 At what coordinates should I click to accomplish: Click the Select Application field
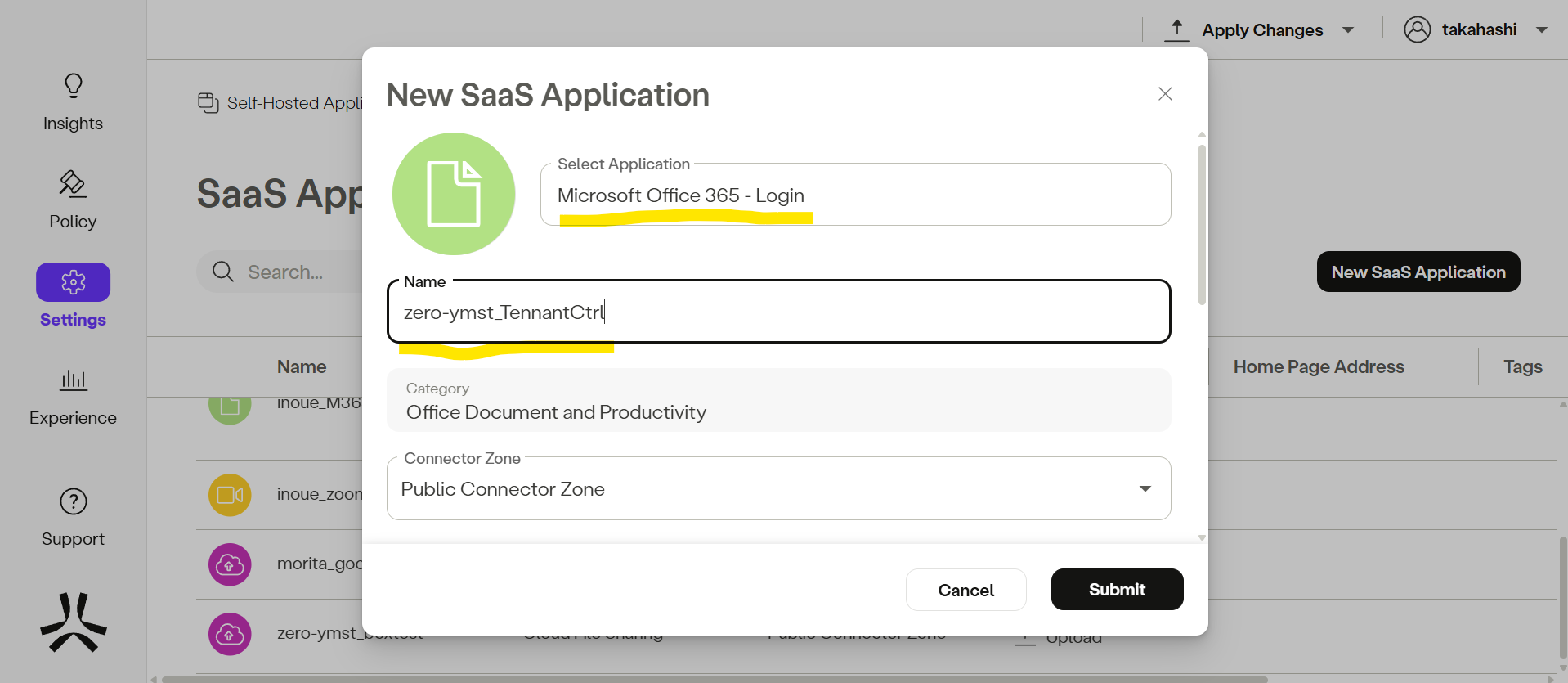coord(854,195)
